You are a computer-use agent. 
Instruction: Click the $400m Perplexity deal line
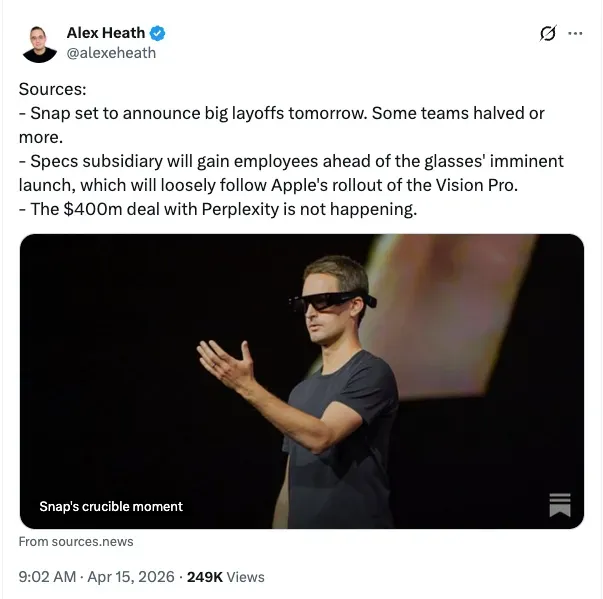pos(218,210)
